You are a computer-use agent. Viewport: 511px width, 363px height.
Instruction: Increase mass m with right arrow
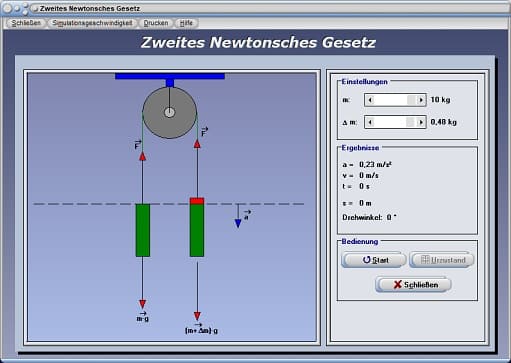point(421,100)
